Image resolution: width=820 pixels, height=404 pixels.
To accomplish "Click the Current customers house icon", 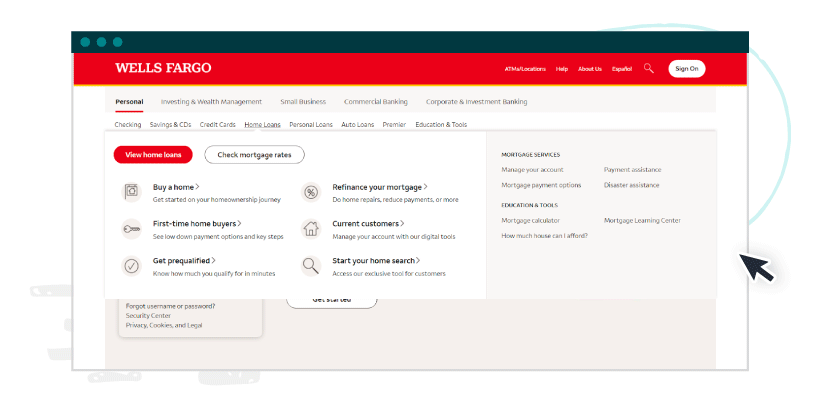I will 311,229.
